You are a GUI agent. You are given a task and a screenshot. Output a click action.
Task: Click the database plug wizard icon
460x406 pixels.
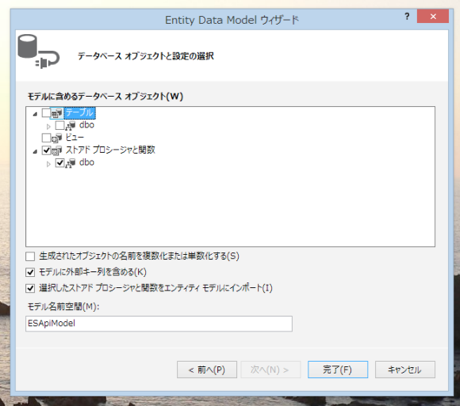(x=38, y=52)
